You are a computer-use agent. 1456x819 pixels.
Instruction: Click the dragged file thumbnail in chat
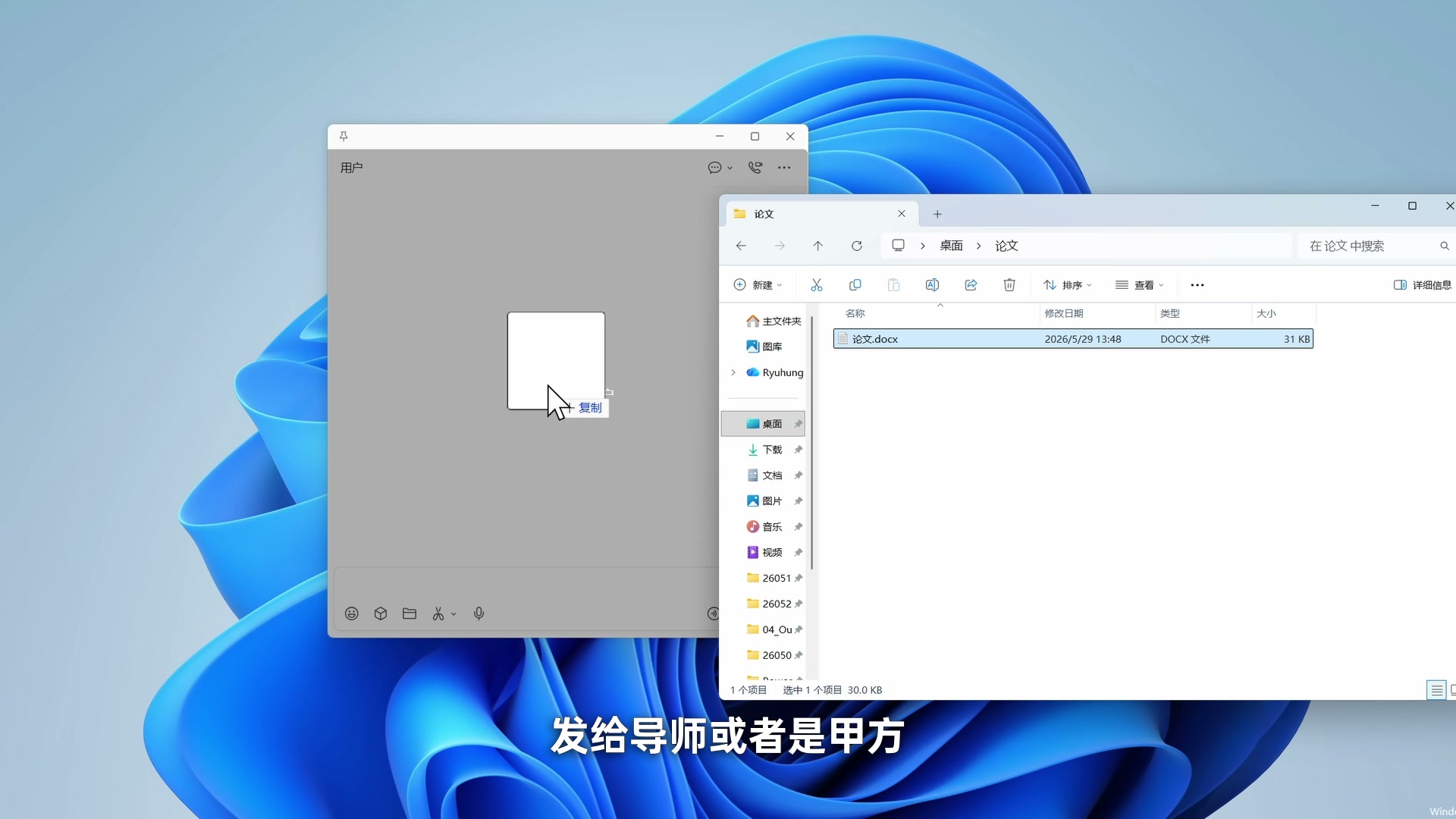[x=556, y=361]
